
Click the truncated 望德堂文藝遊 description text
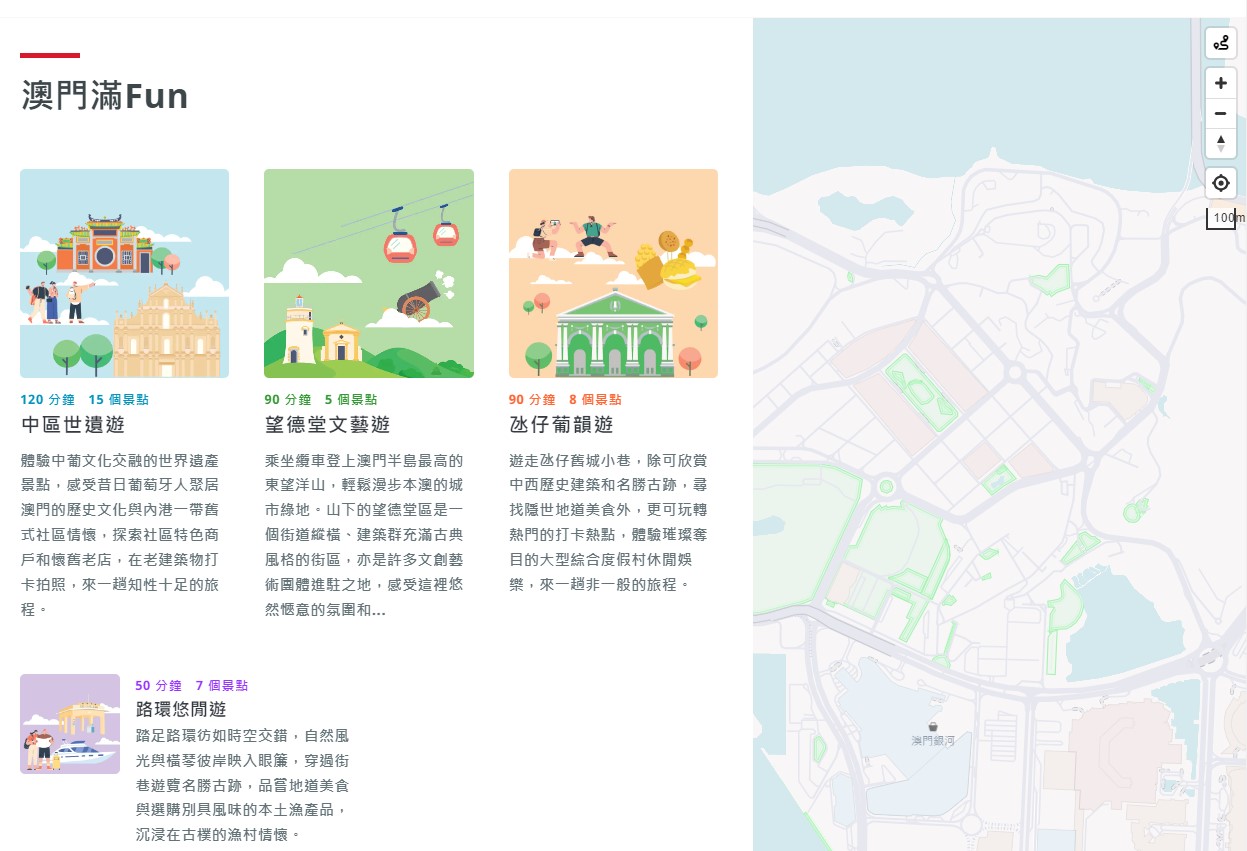coord(364,535)
